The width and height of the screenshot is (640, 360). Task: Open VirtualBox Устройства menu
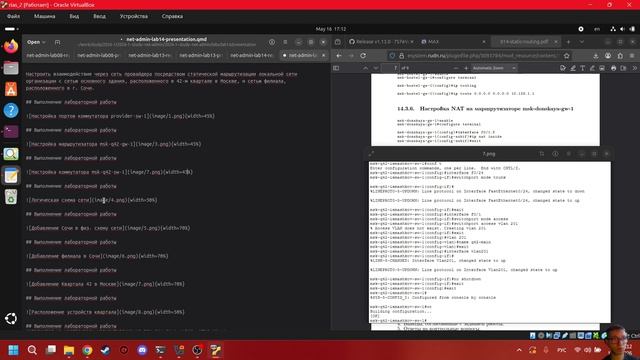click(134, 16)
